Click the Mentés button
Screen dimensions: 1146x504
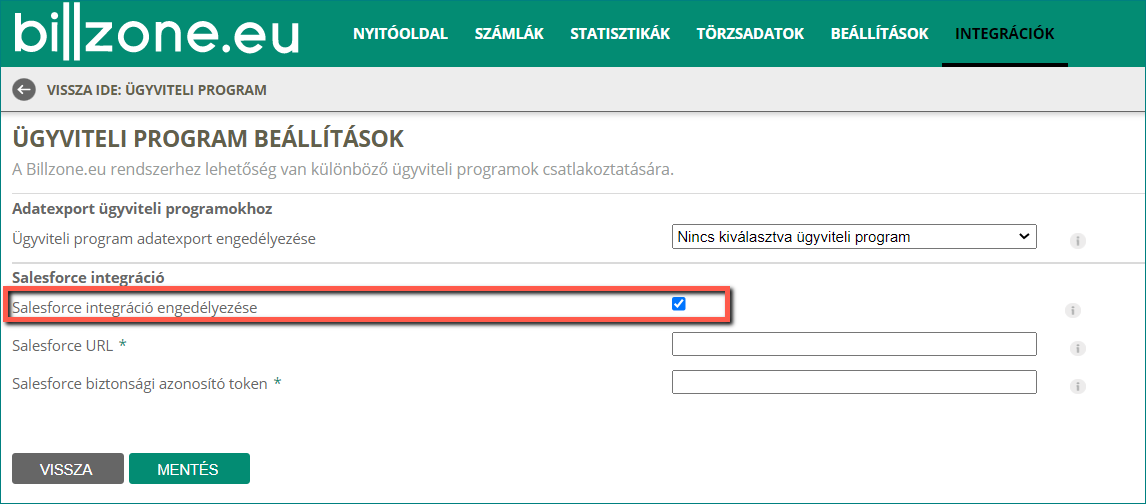point(189,469)
